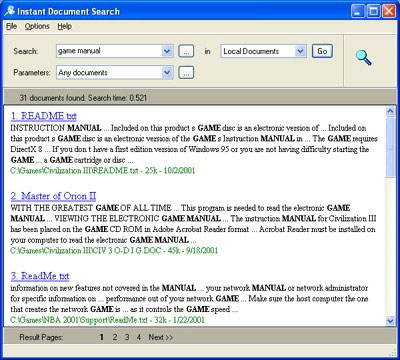Expand the Any documents parameters dropdown
Screen dimensions: 400x360
tap(167, 73)
